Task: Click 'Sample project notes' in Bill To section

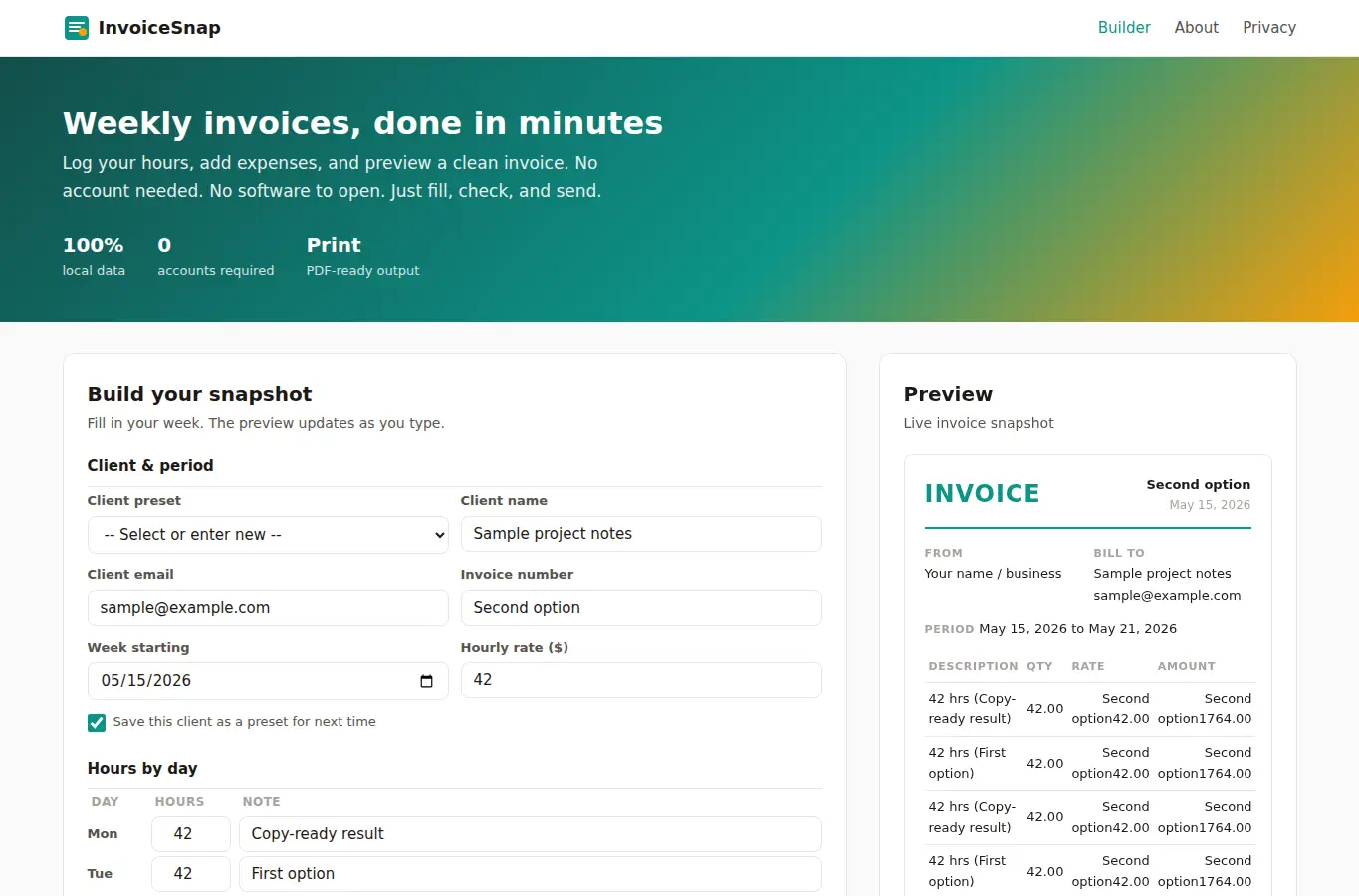Action: pyautogui.click(x=1162, y=574)
